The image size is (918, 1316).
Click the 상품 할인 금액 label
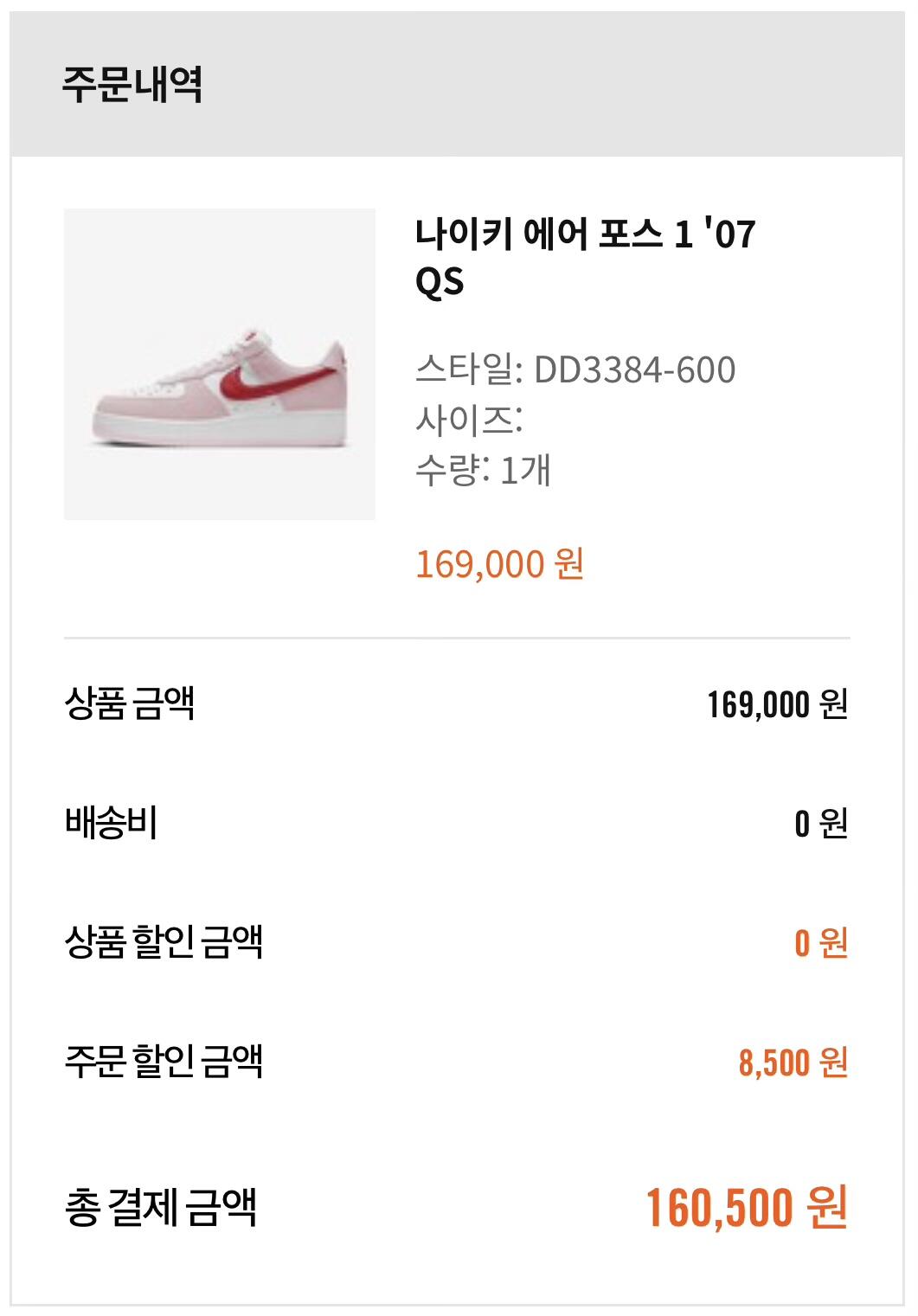(x=164, y=941)
